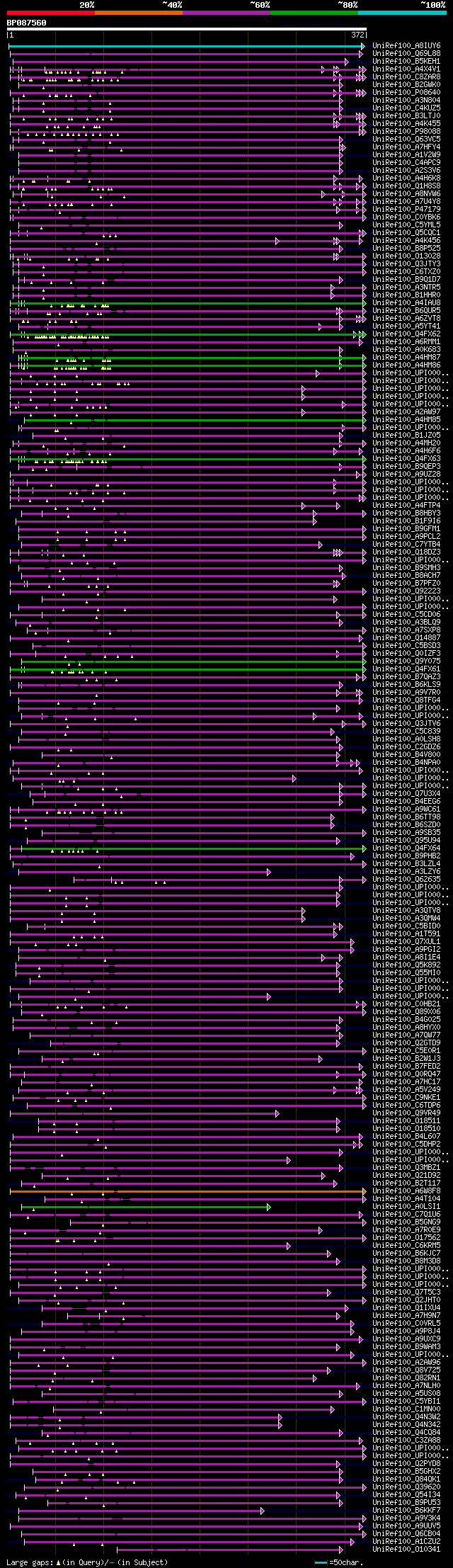
Task: Open hit UniRef100_A4X4V1
Action: click(406, 69)
